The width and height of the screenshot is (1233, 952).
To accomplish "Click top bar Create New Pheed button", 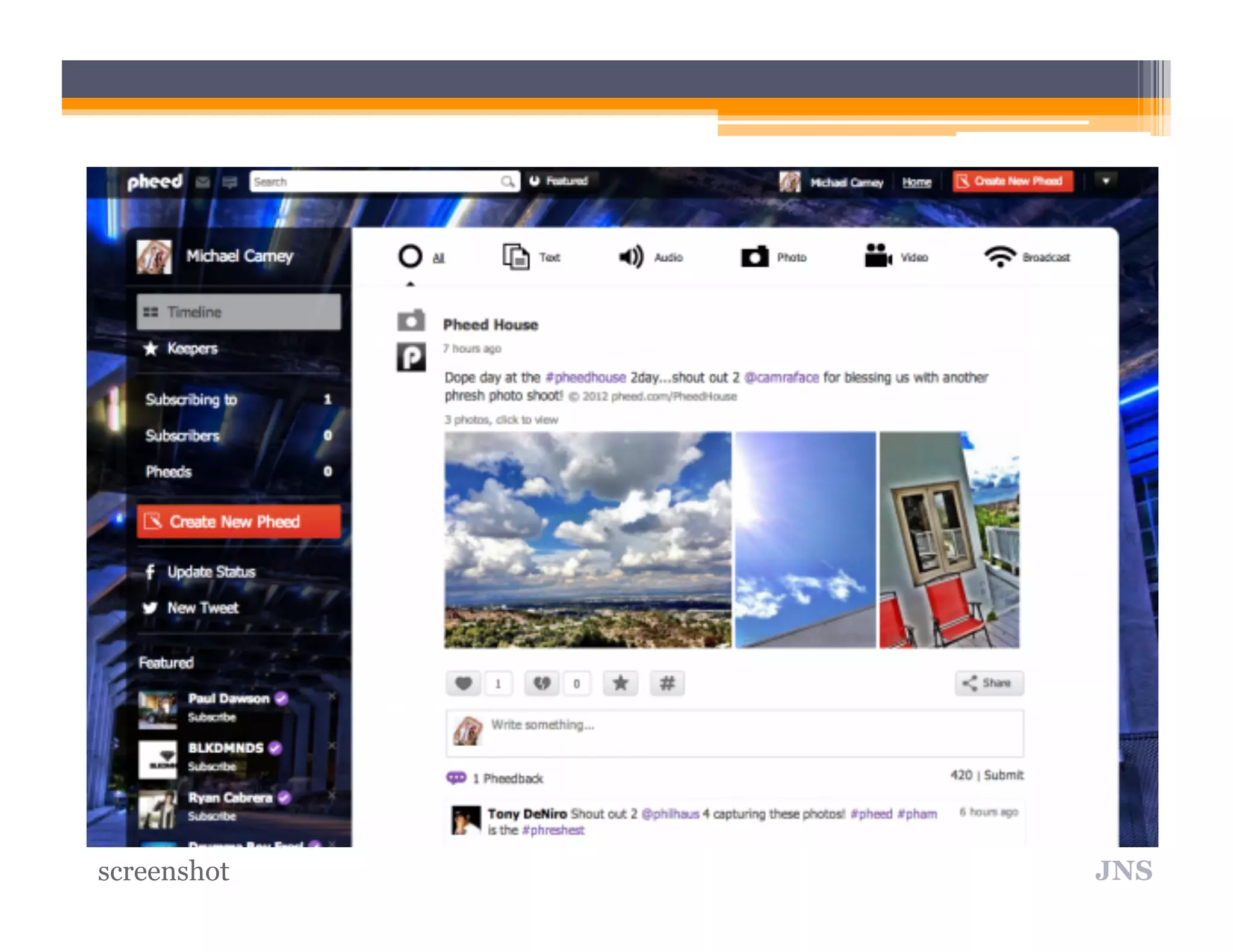I will tap(1012, 181).
